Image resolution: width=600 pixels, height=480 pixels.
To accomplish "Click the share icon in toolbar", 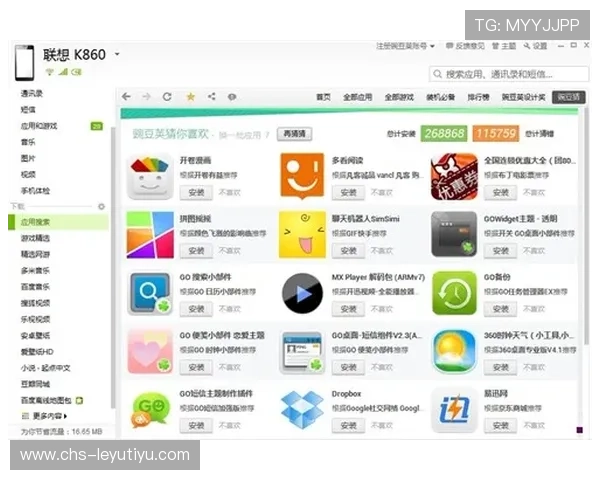I will [x=211, y=96].
